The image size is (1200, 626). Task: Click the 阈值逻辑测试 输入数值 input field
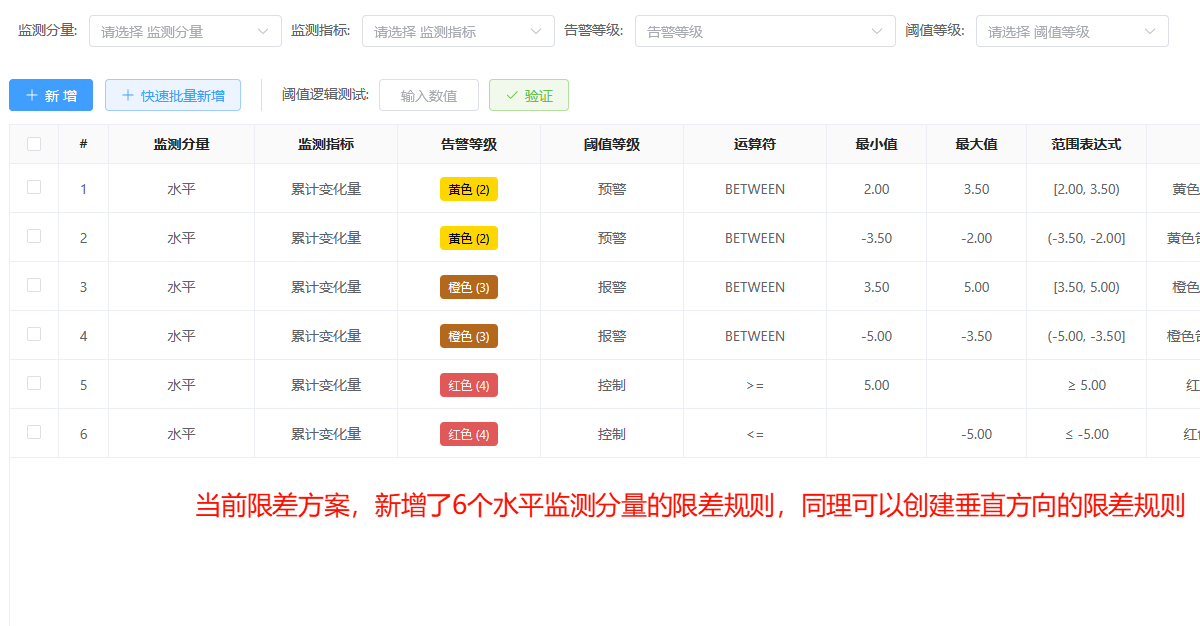coord(429,96)
